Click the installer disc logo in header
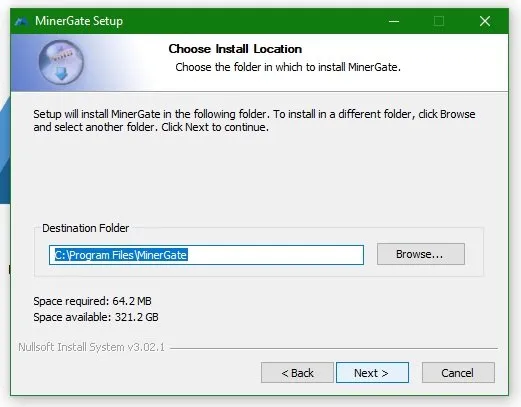 pyautogui.click(x=61, y=62)
